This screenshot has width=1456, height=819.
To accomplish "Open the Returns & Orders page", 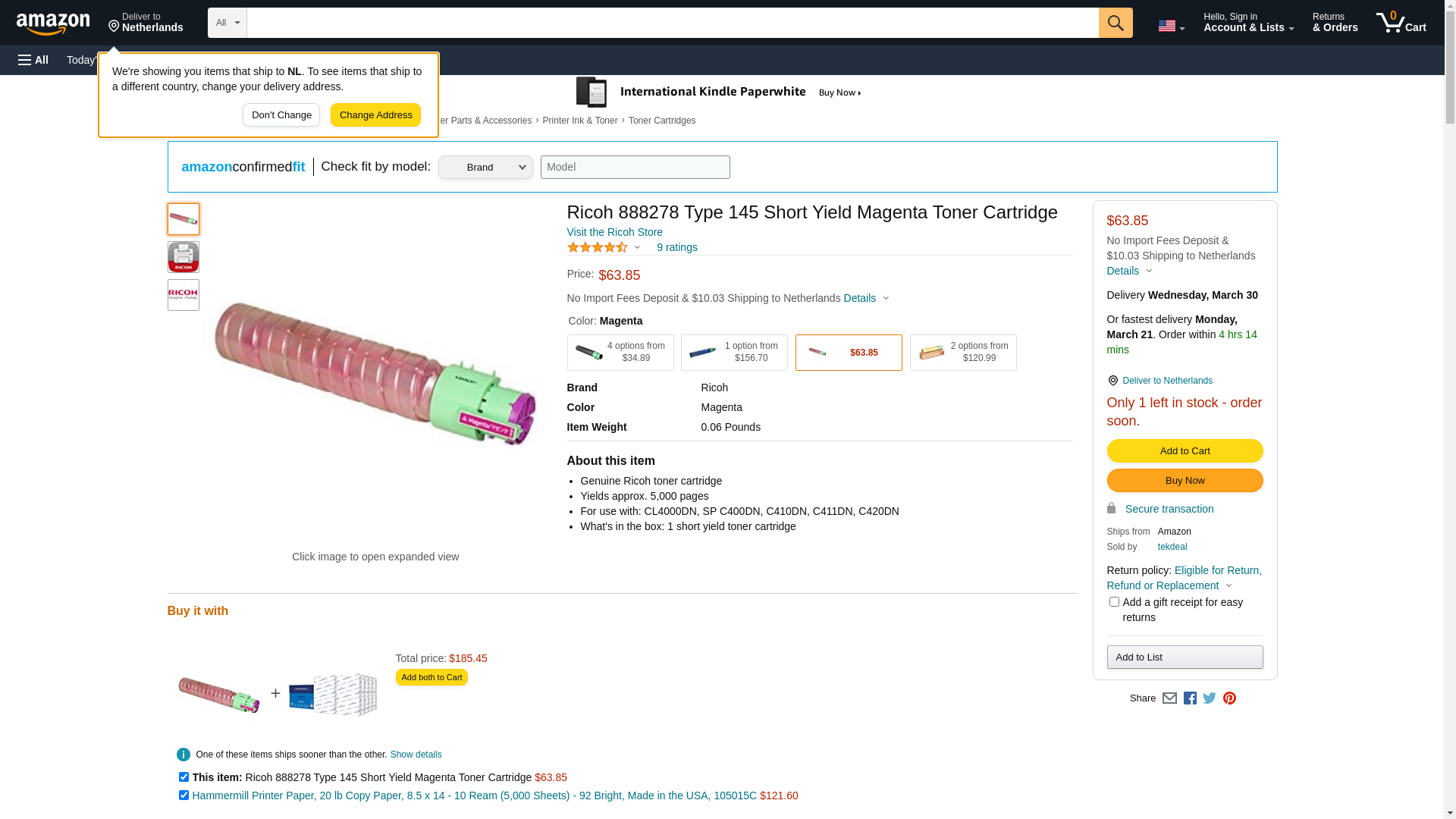I will [1335, 23].
